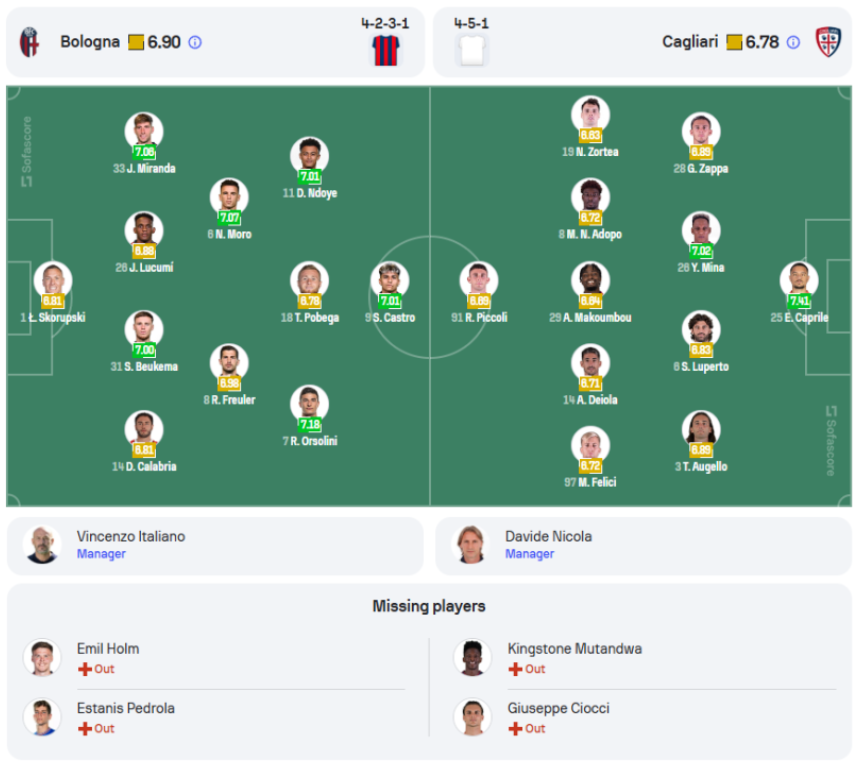868x767 pixels.
Task: Select goalkeeper E. Caprile's avatar
Action: coord(799,280)
